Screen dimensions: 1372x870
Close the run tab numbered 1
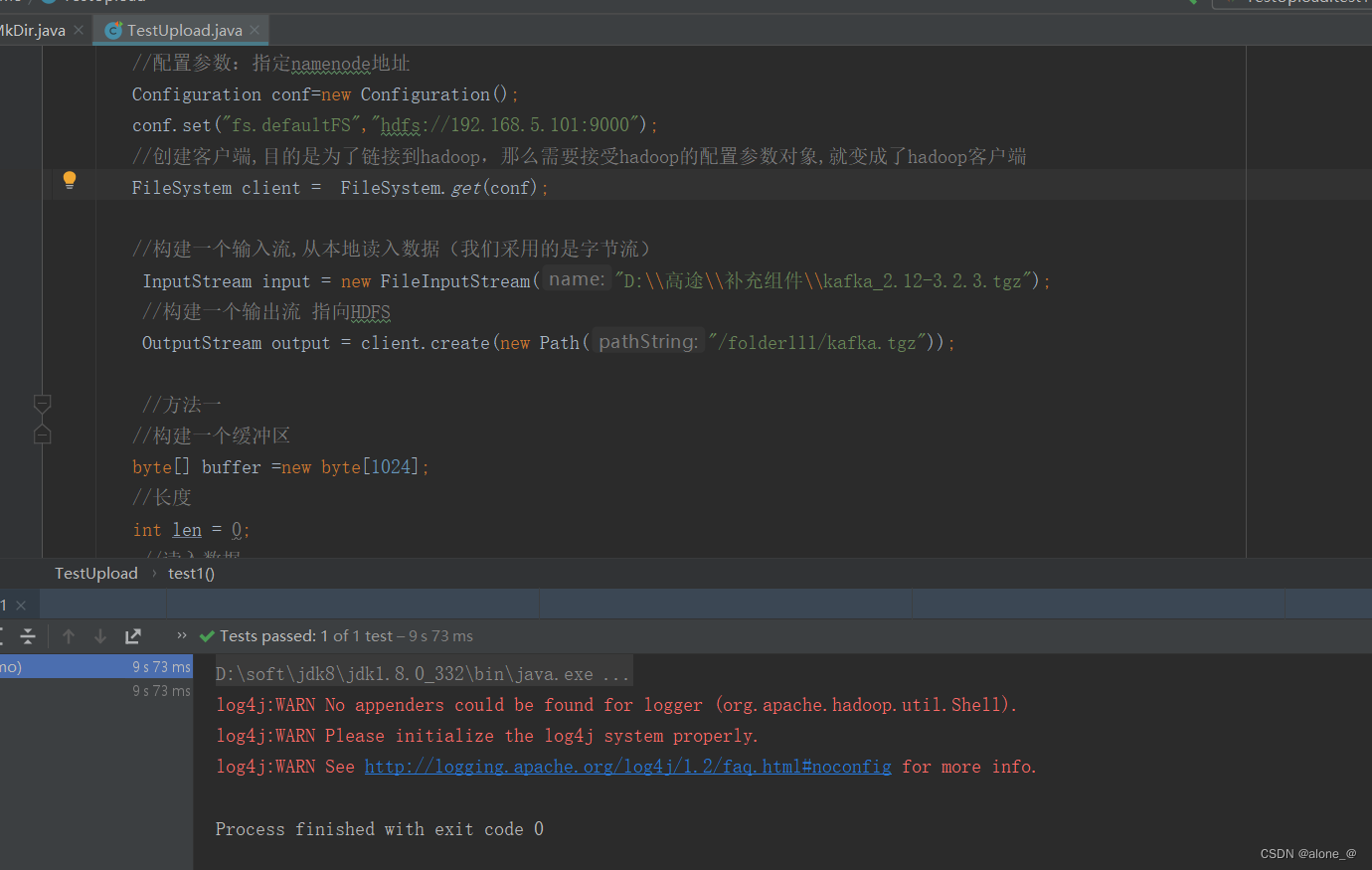coord(21,605)
